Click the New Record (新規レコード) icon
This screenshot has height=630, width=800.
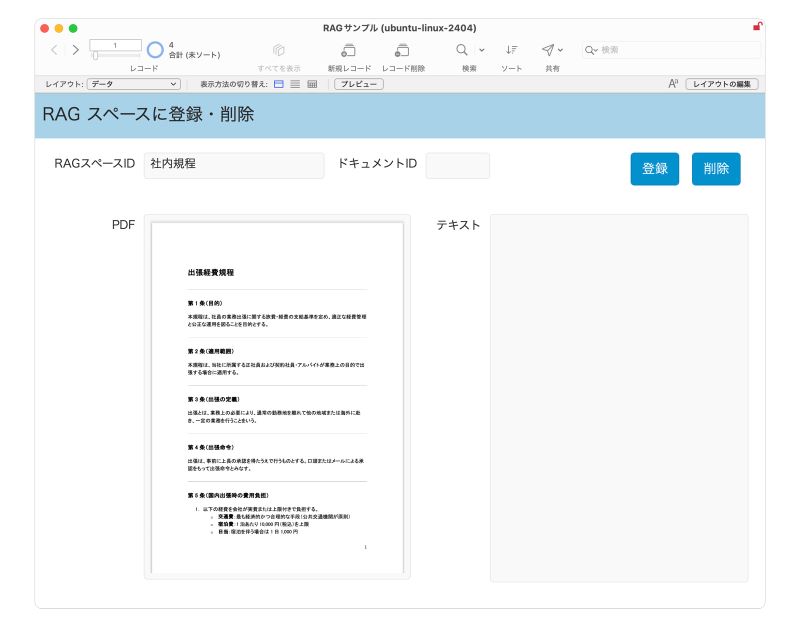349,50
